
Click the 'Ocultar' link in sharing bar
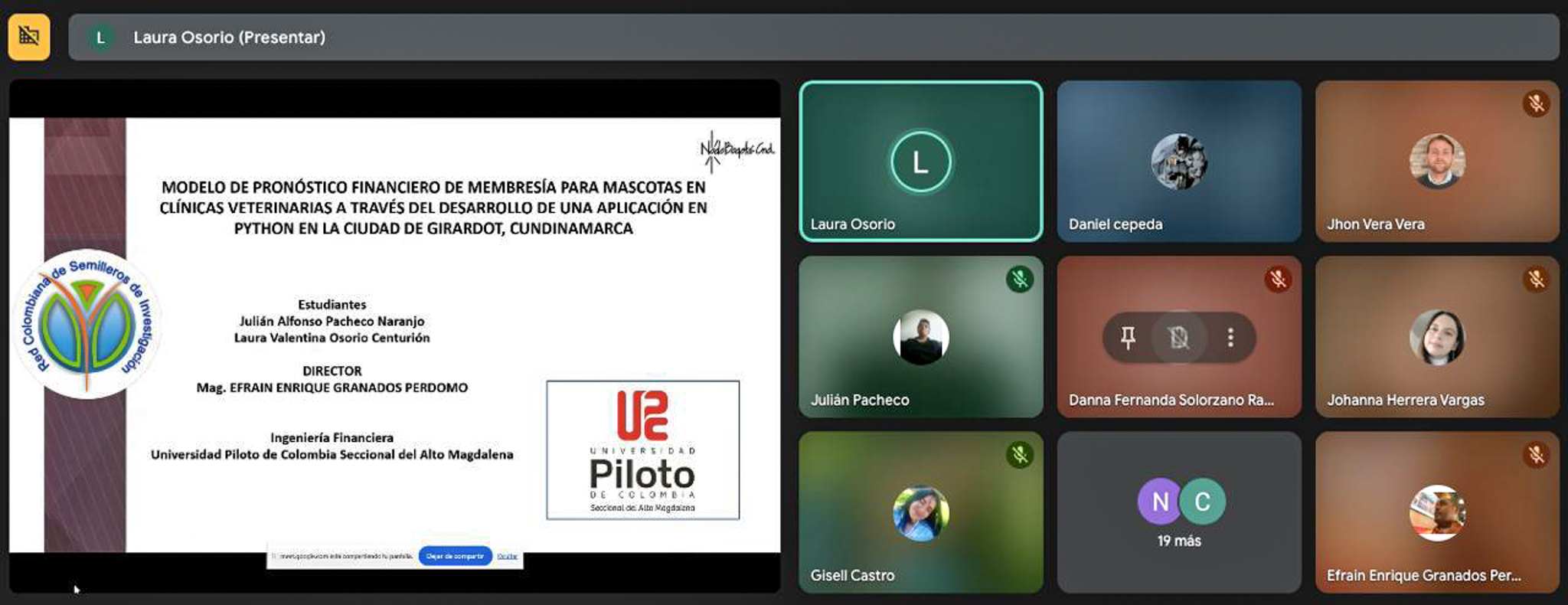click(x=507, y=556)
